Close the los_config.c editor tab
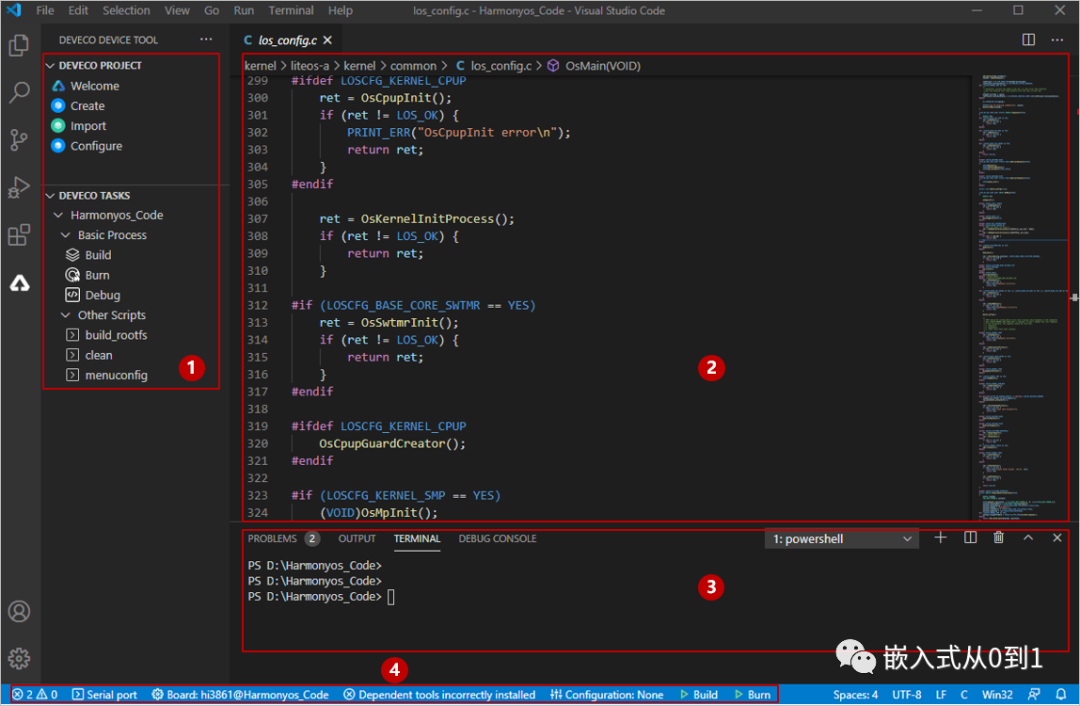Viewport: 1080px width, 706px height. pyautogui.click(x=327, y=40)
